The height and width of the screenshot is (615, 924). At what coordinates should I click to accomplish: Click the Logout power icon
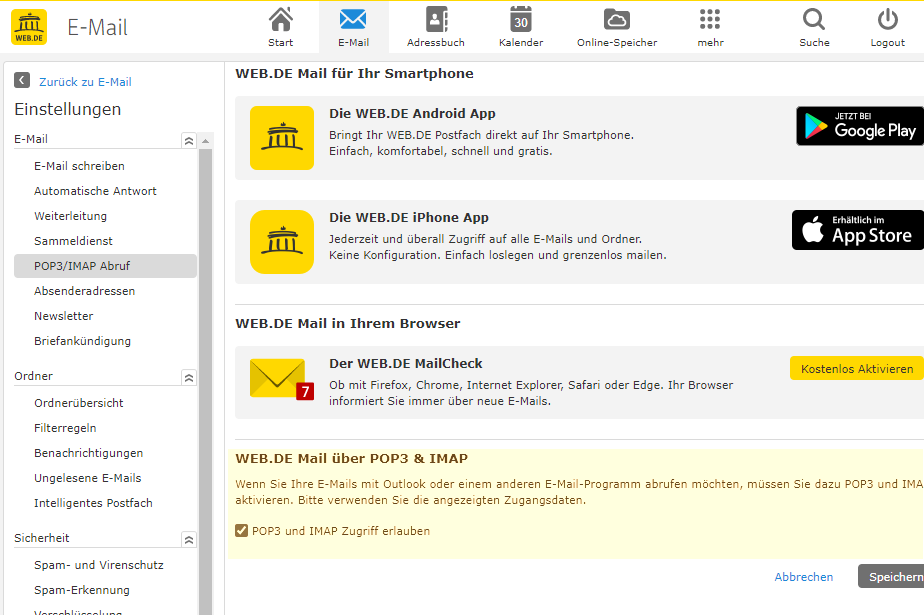click(887, 19)
